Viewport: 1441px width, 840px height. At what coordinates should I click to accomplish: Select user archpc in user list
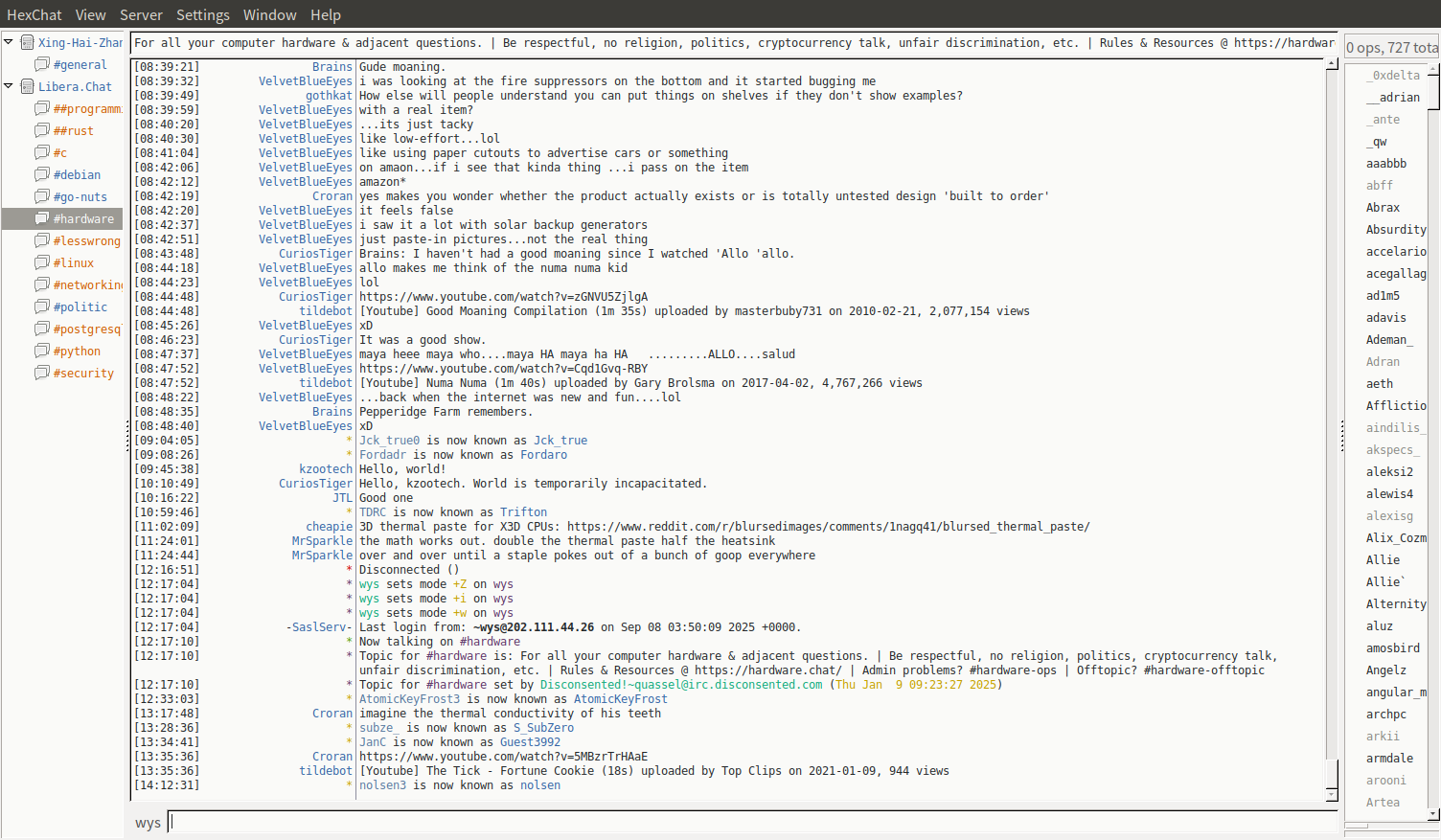(1386, 714)
